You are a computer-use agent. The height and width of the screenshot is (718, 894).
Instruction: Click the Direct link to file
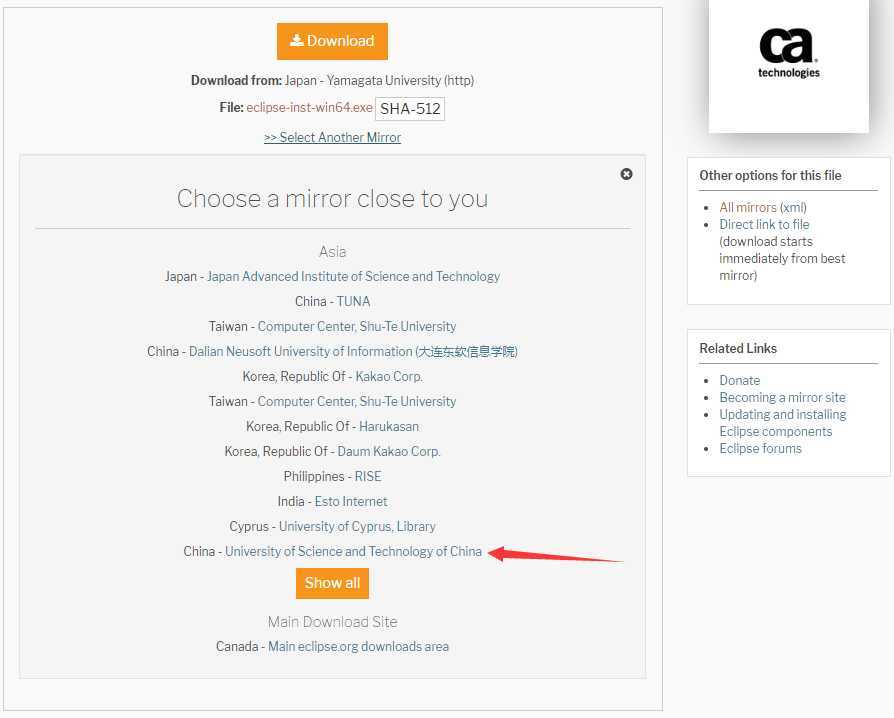(764, 224)
